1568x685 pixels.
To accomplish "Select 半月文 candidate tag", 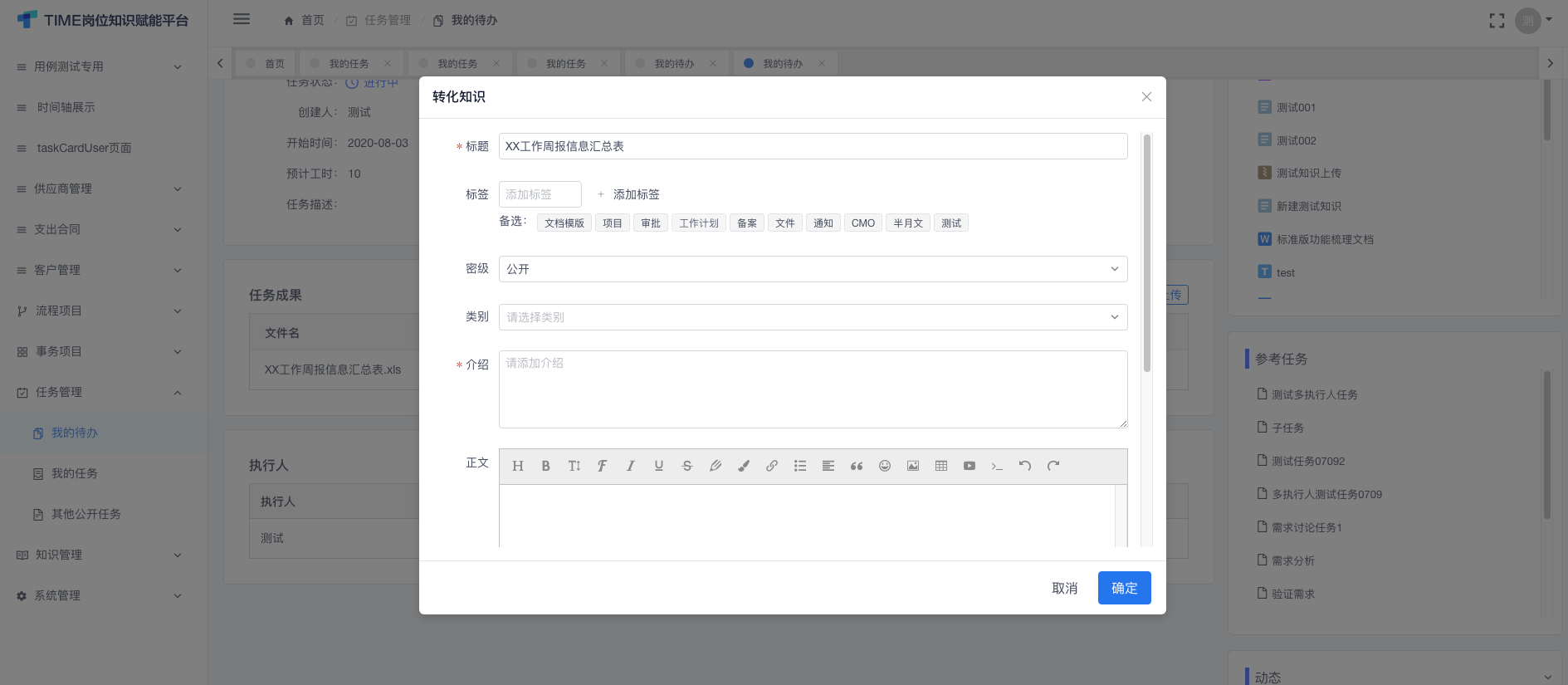I will tap(908, 223).
